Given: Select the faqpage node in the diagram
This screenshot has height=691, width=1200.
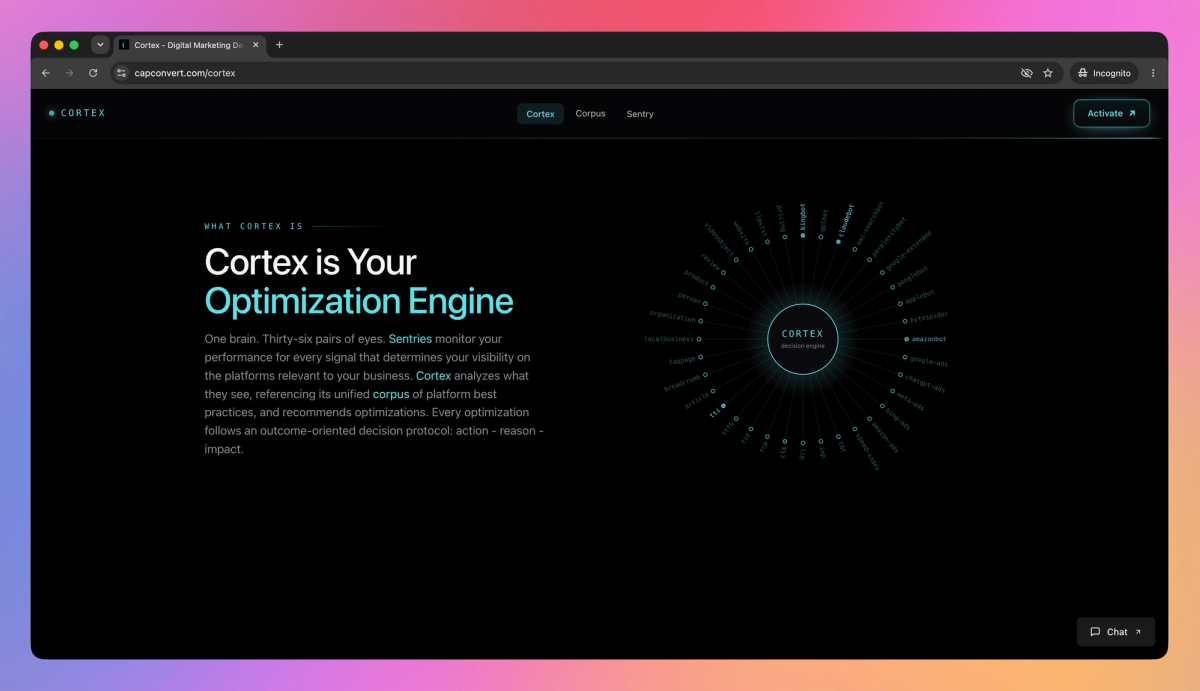Looking at the screenshot, I should tap(685, 360).
